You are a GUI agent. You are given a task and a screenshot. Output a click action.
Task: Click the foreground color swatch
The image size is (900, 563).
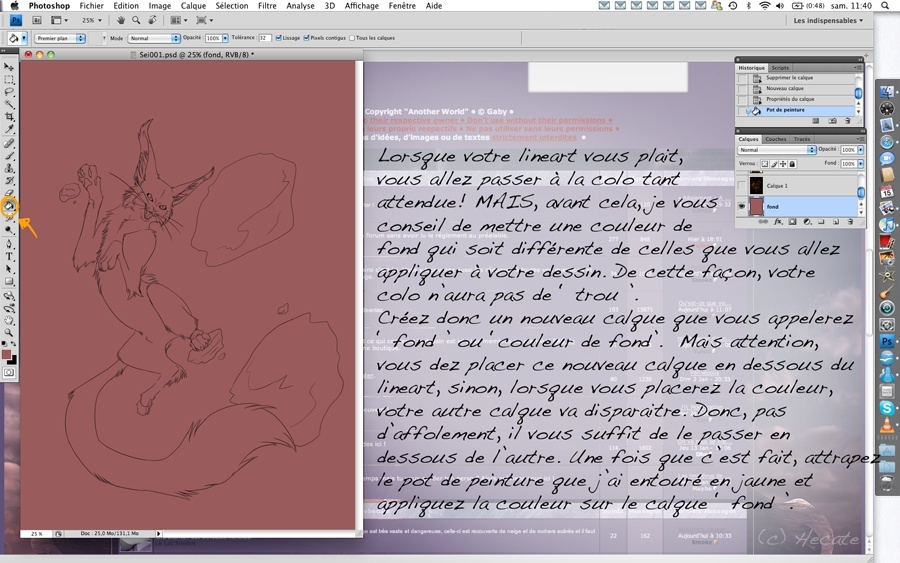point(6,355)
